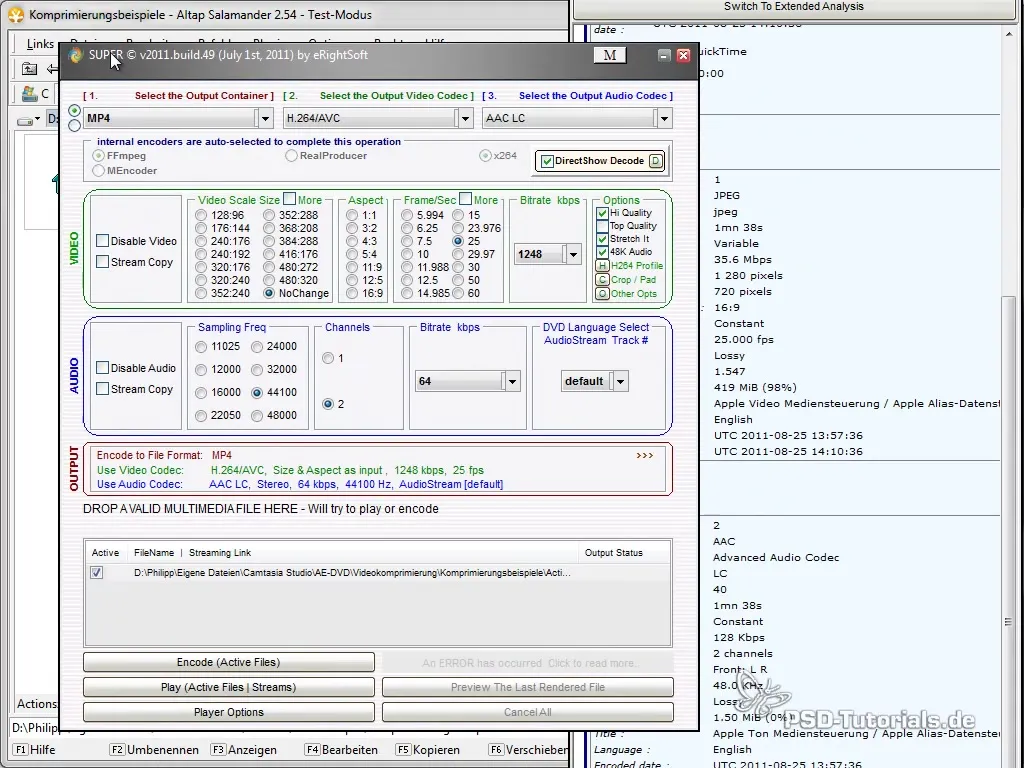The height and width of the screenshot is (768, 1024).
Task: Click the FileName column header
Action: click(154, 552)
